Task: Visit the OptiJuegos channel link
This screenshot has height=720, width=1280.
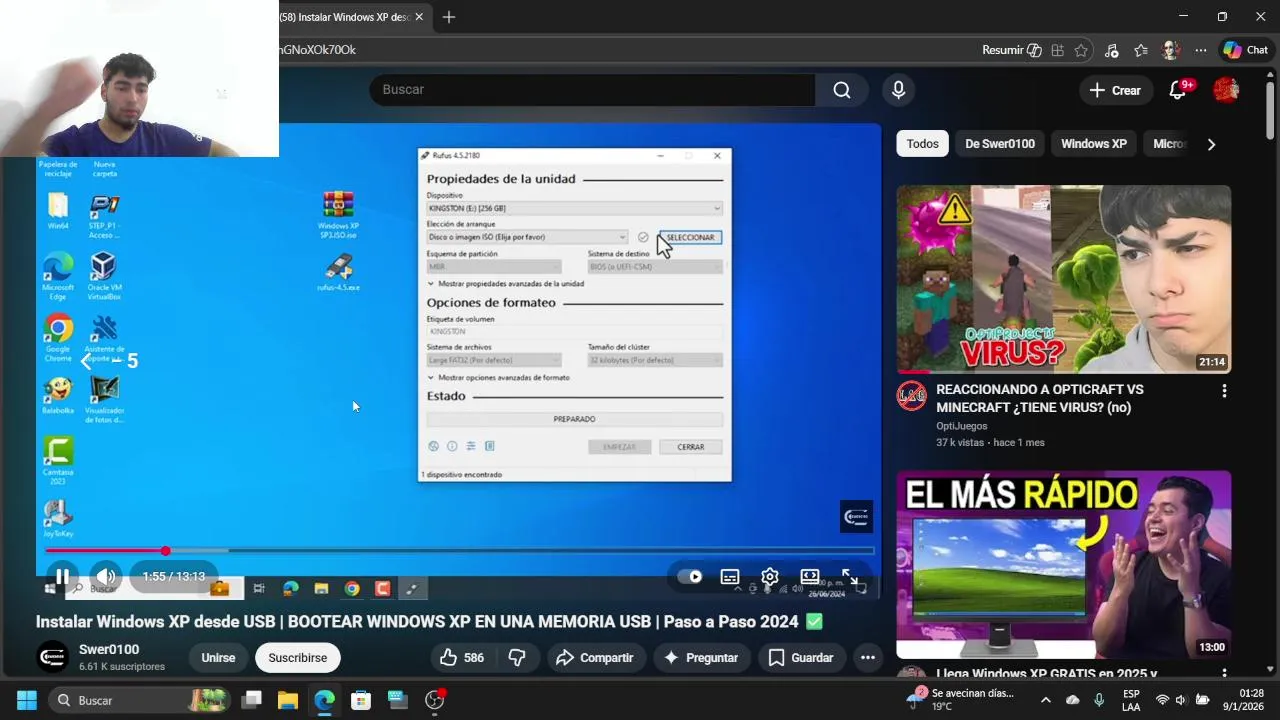Action: pos(962,426)
